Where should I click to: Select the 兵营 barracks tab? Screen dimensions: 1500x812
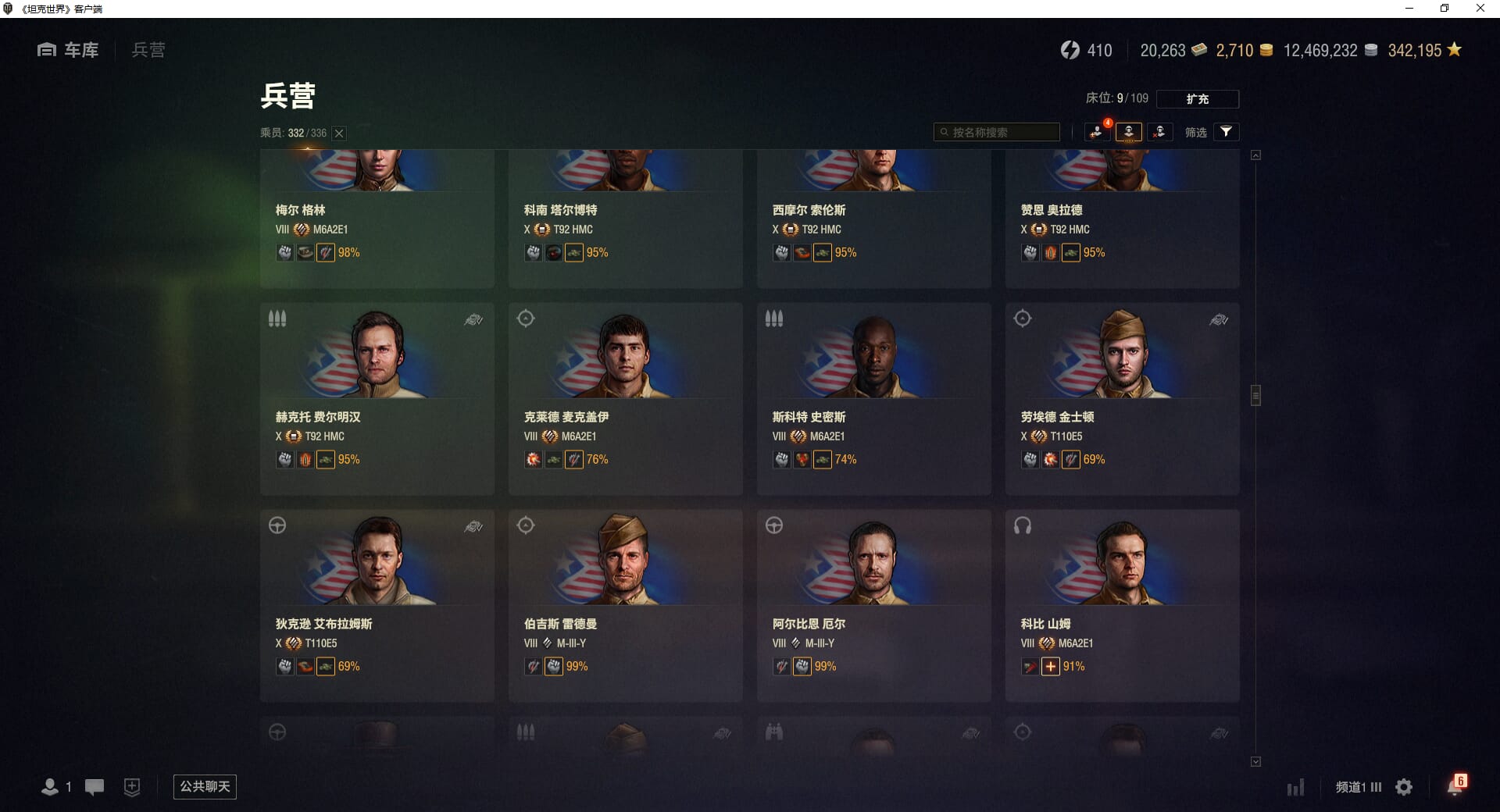coord(148,50)
